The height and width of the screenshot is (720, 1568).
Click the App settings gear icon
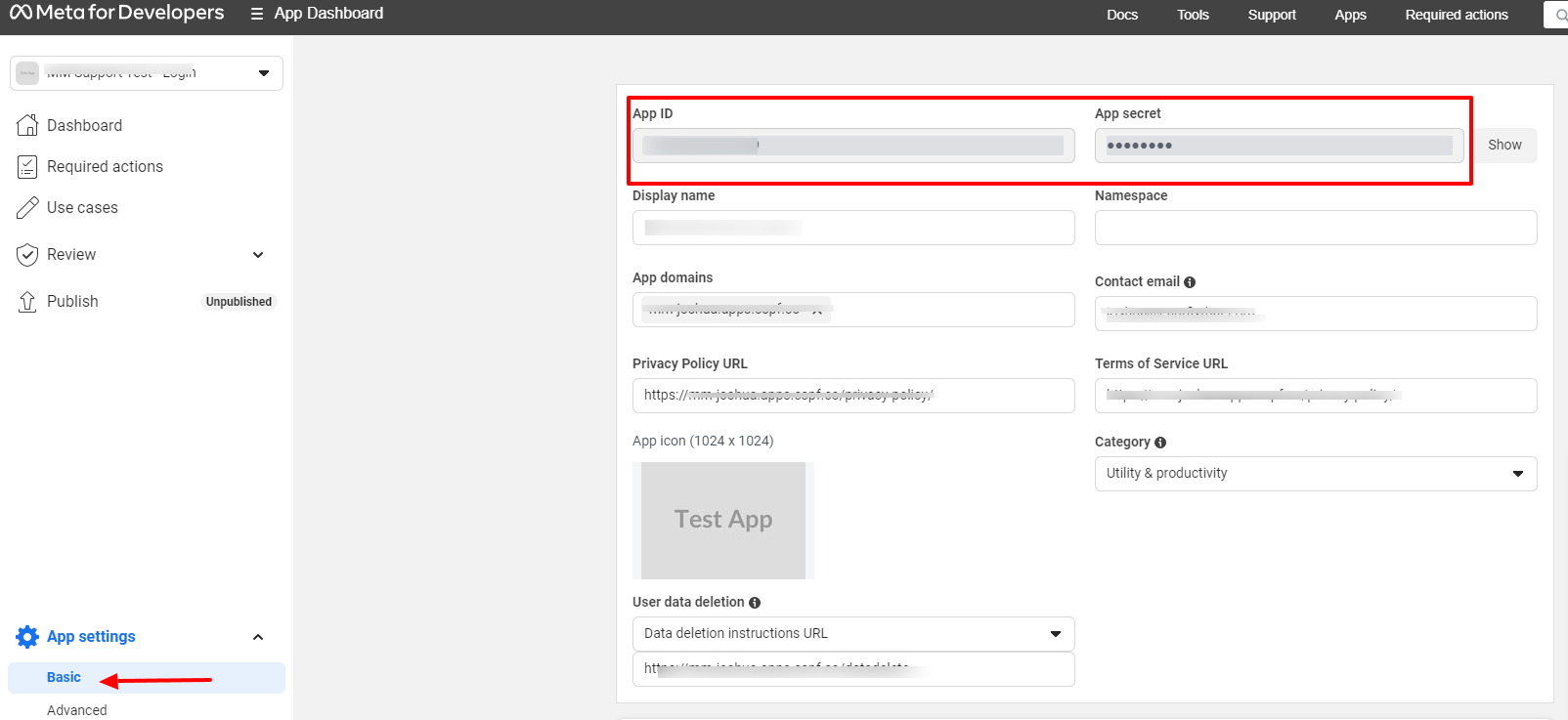point(27,637)
